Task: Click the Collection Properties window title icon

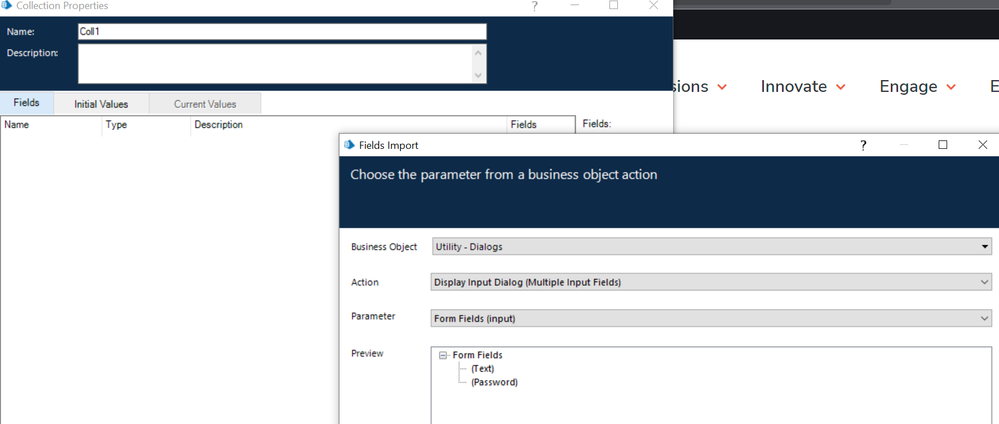Action: click(x=7, y=5)
